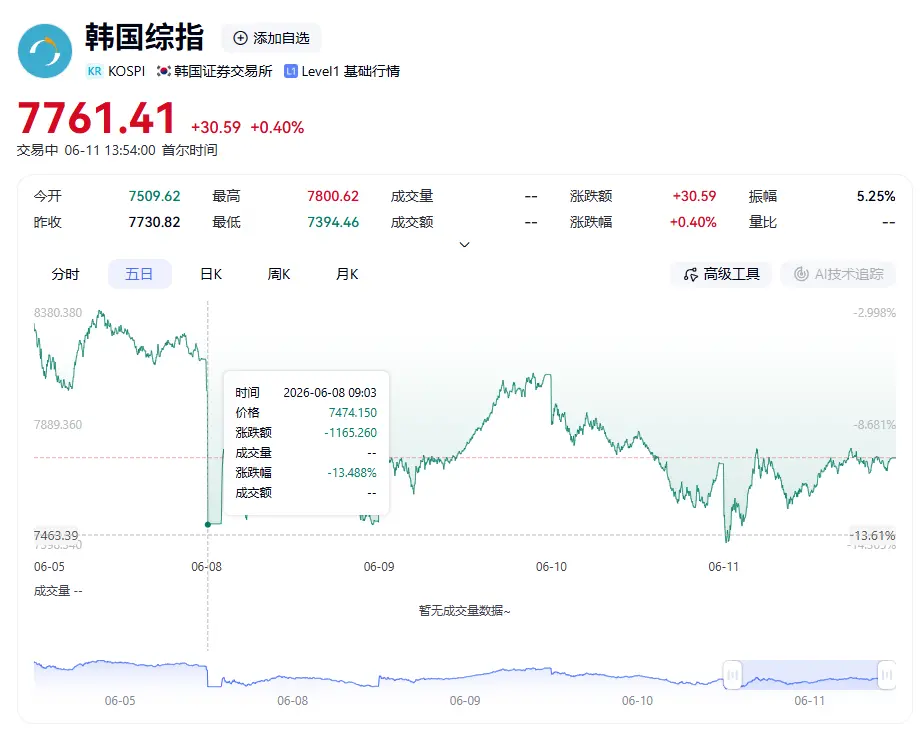Click the 06-10 label in bottom navigator
Viewport: 924px width, 737px height.
pos(638,701)
